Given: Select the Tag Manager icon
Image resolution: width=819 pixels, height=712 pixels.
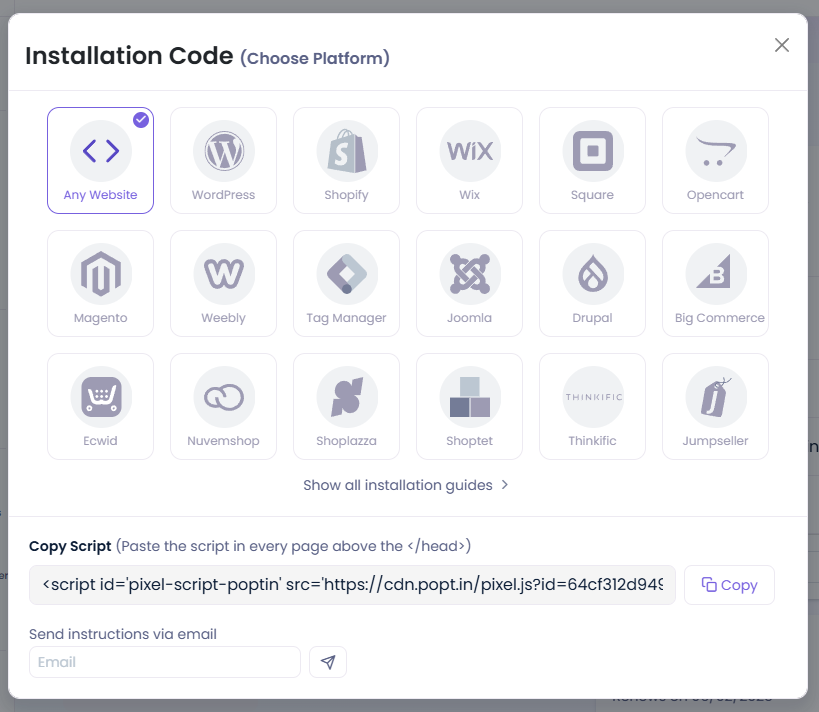Looking at the screenshot, I should [347, 274].
